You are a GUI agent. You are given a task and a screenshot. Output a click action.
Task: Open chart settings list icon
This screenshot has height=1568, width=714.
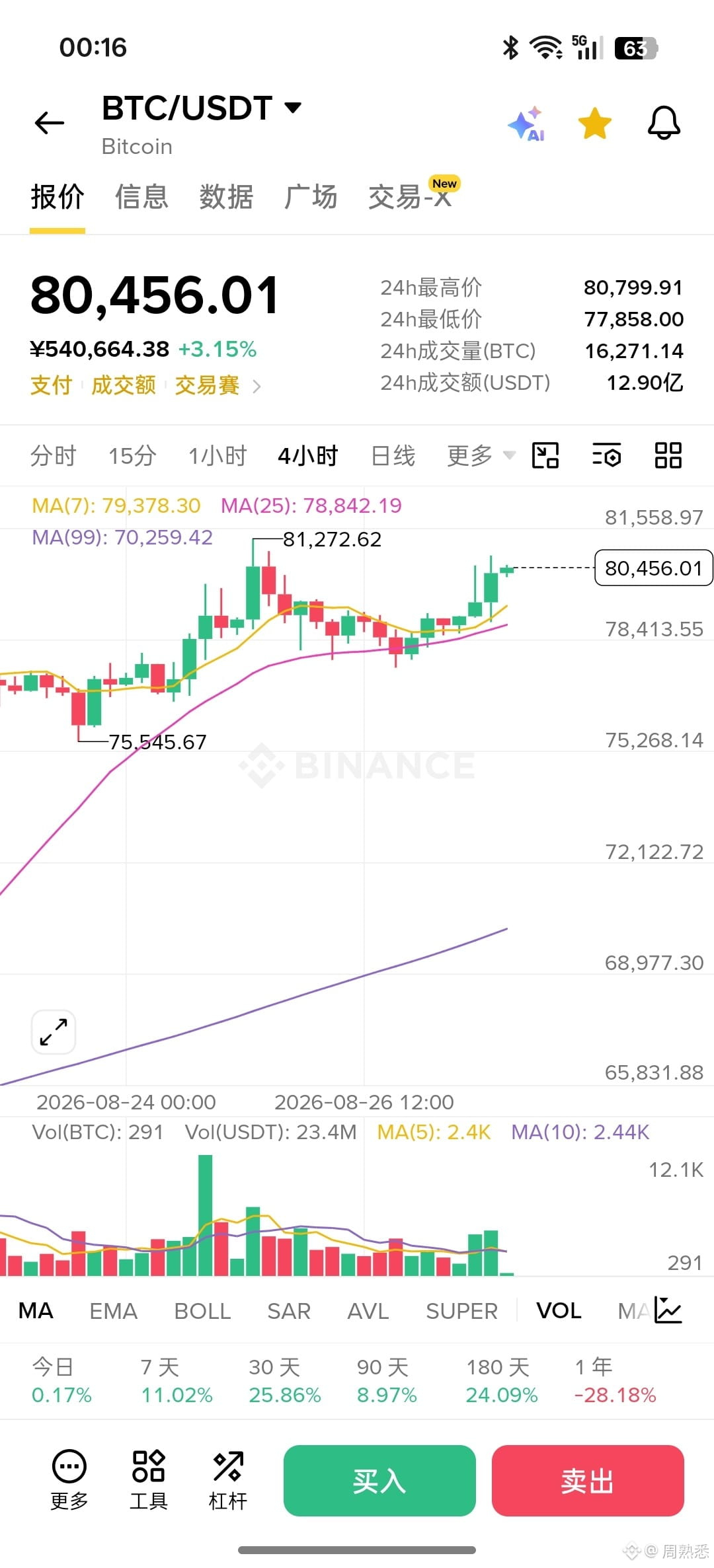[x=606, y=455]
